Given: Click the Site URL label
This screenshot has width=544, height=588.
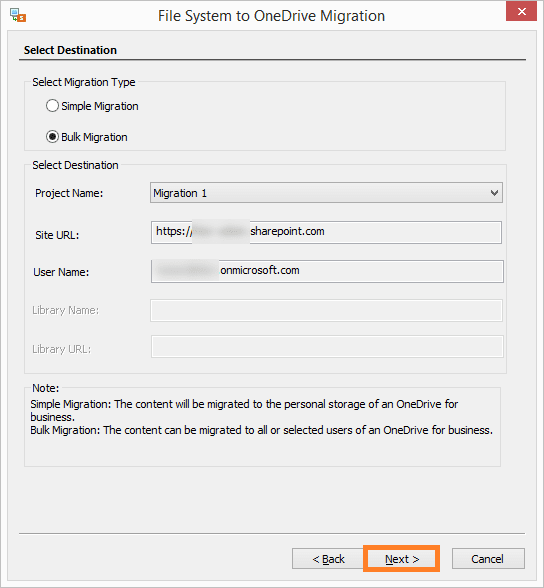Looking at the screenshot, I should click(57, 235).
